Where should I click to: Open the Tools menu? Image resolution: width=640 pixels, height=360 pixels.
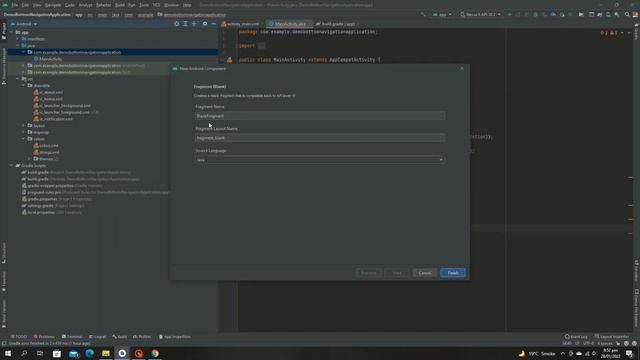(144, 5)
